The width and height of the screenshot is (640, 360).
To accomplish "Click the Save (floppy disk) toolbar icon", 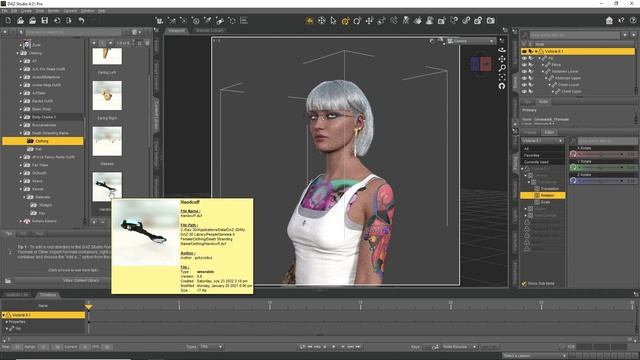I will [45, 20].
